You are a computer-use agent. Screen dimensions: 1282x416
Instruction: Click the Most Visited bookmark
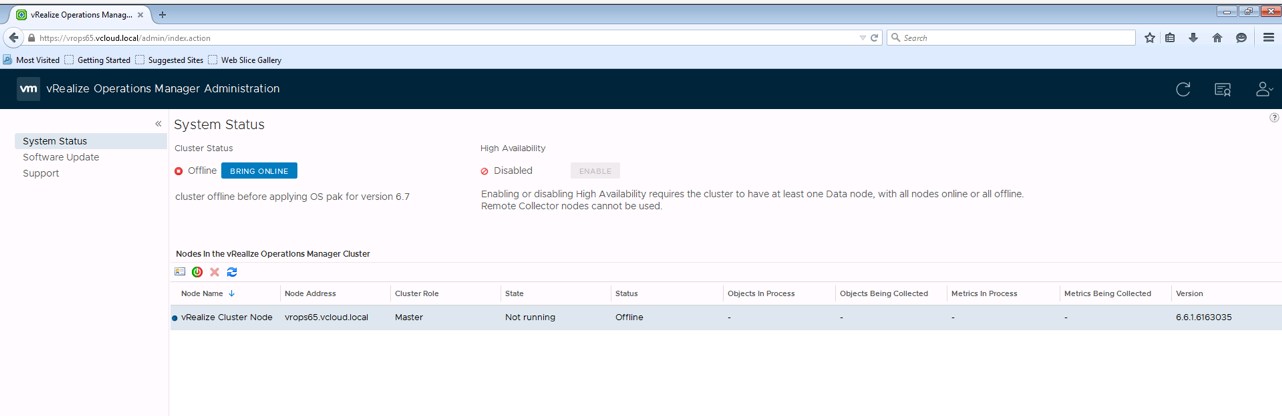coord(31,60)
